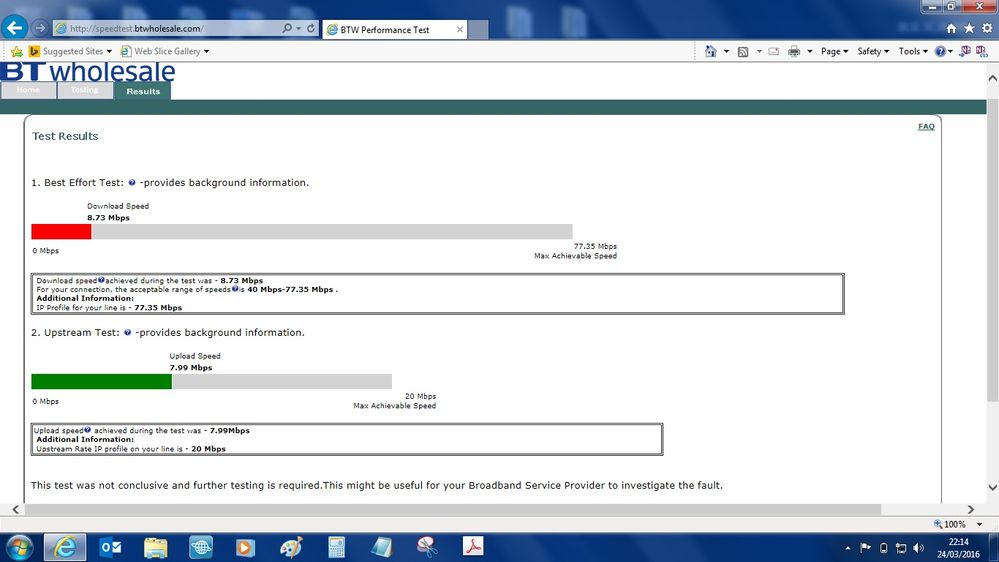Screen dimensions: 999x562
Task: Click the network tray icon
Action: pyautogui.click(x=901, y=548)
